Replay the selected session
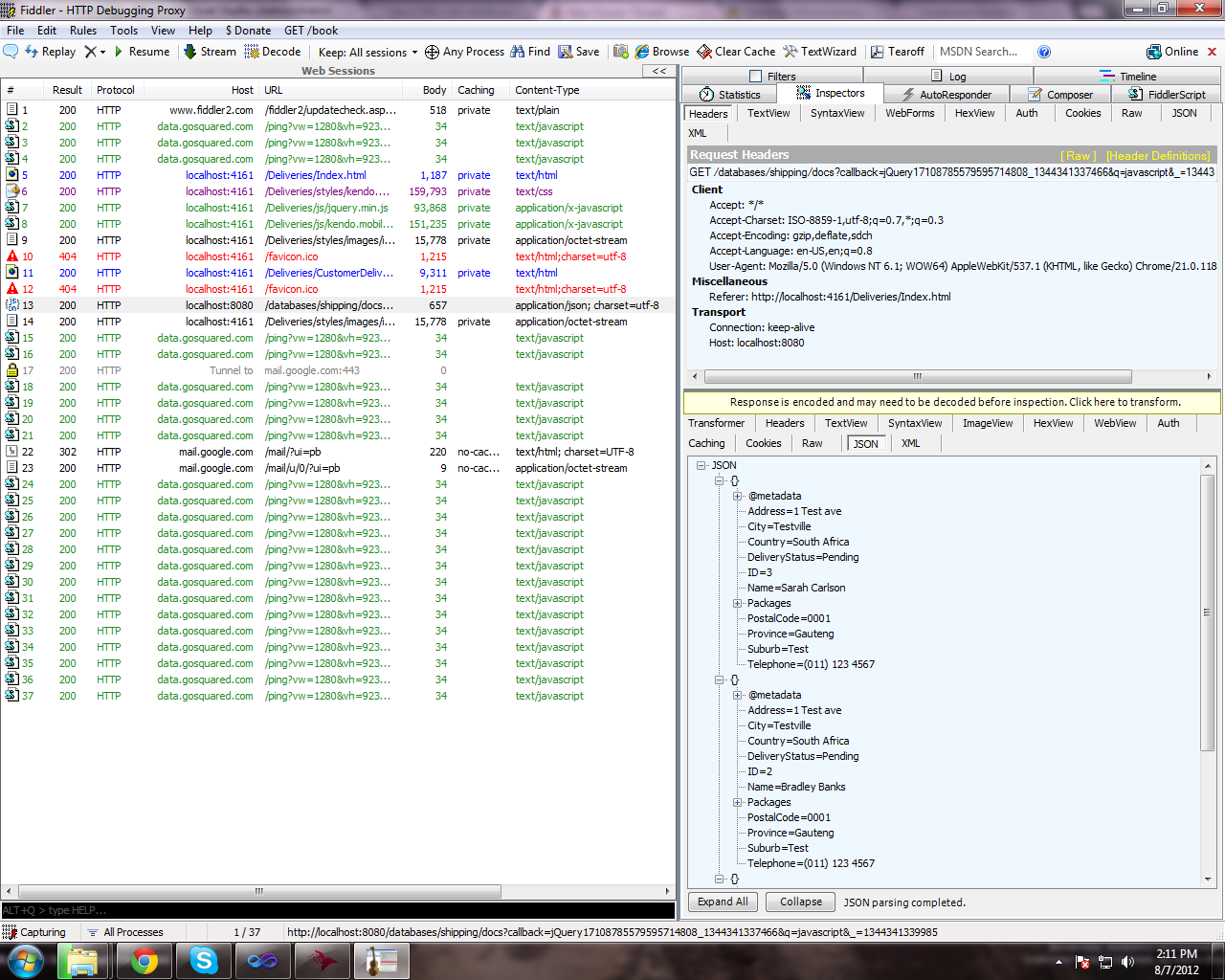The width and height of the screenshot is (1225, 980). click(50, 52)
